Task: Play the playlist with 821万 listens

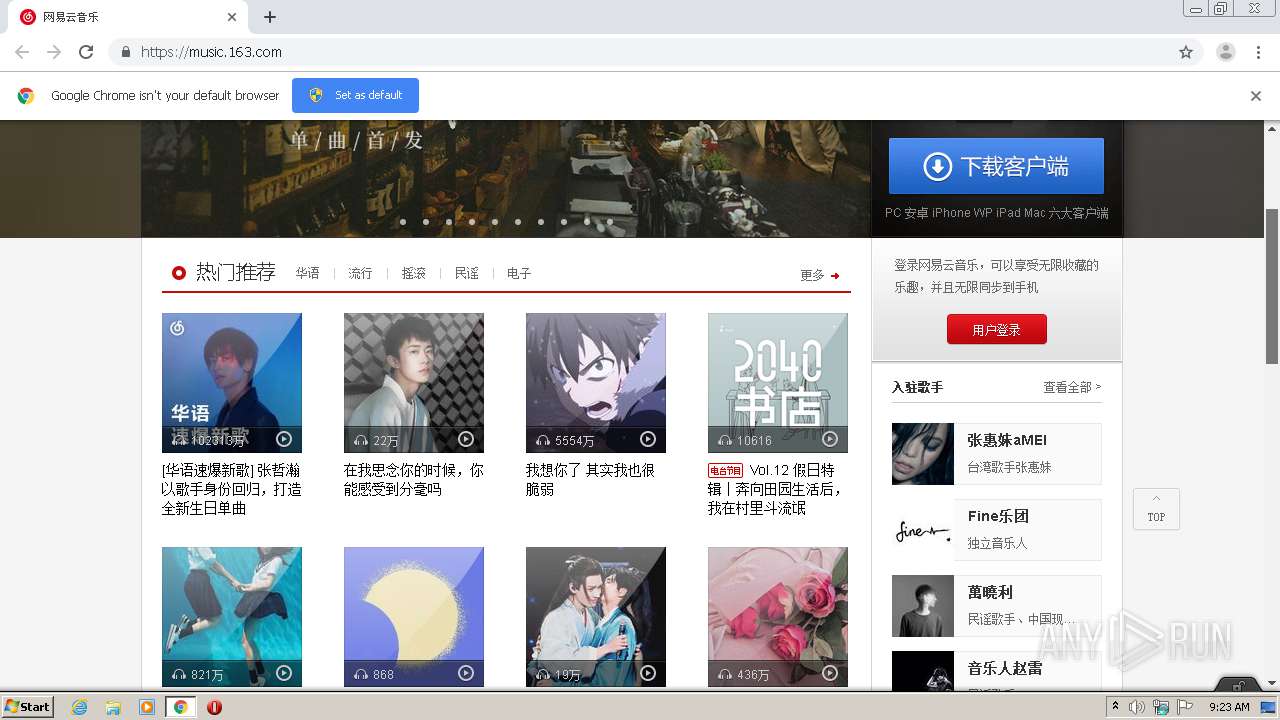Action: [284, 673]
